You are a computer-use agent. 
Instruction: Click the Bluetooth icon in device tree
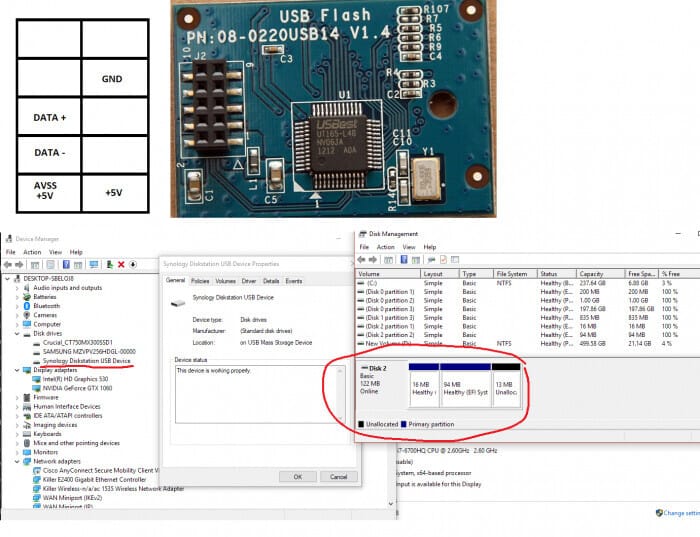pyautogui.click(x=27, y=306)
